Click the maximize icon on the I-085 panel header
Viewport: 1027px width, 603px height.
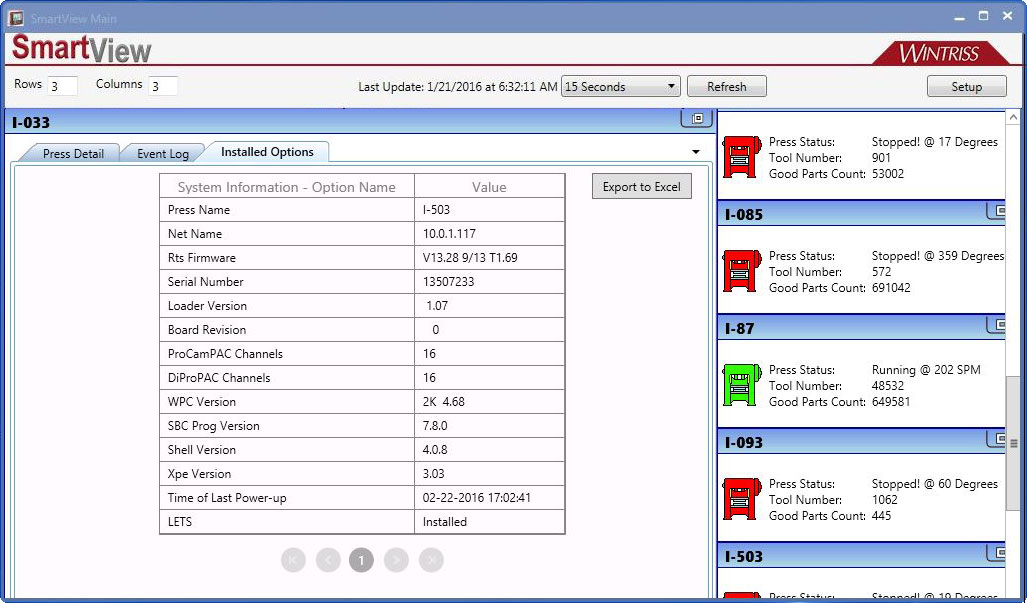click(x=998, y=211)
